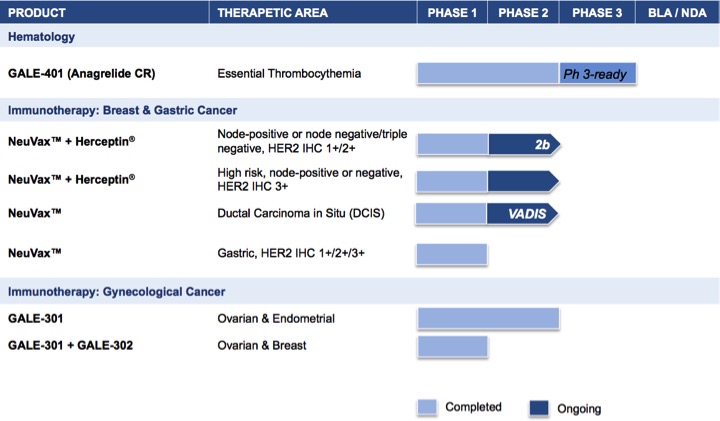Click the dark blue Ongoing legend swatch
Screen dimensions: 720x421
[x=542, y=406]
